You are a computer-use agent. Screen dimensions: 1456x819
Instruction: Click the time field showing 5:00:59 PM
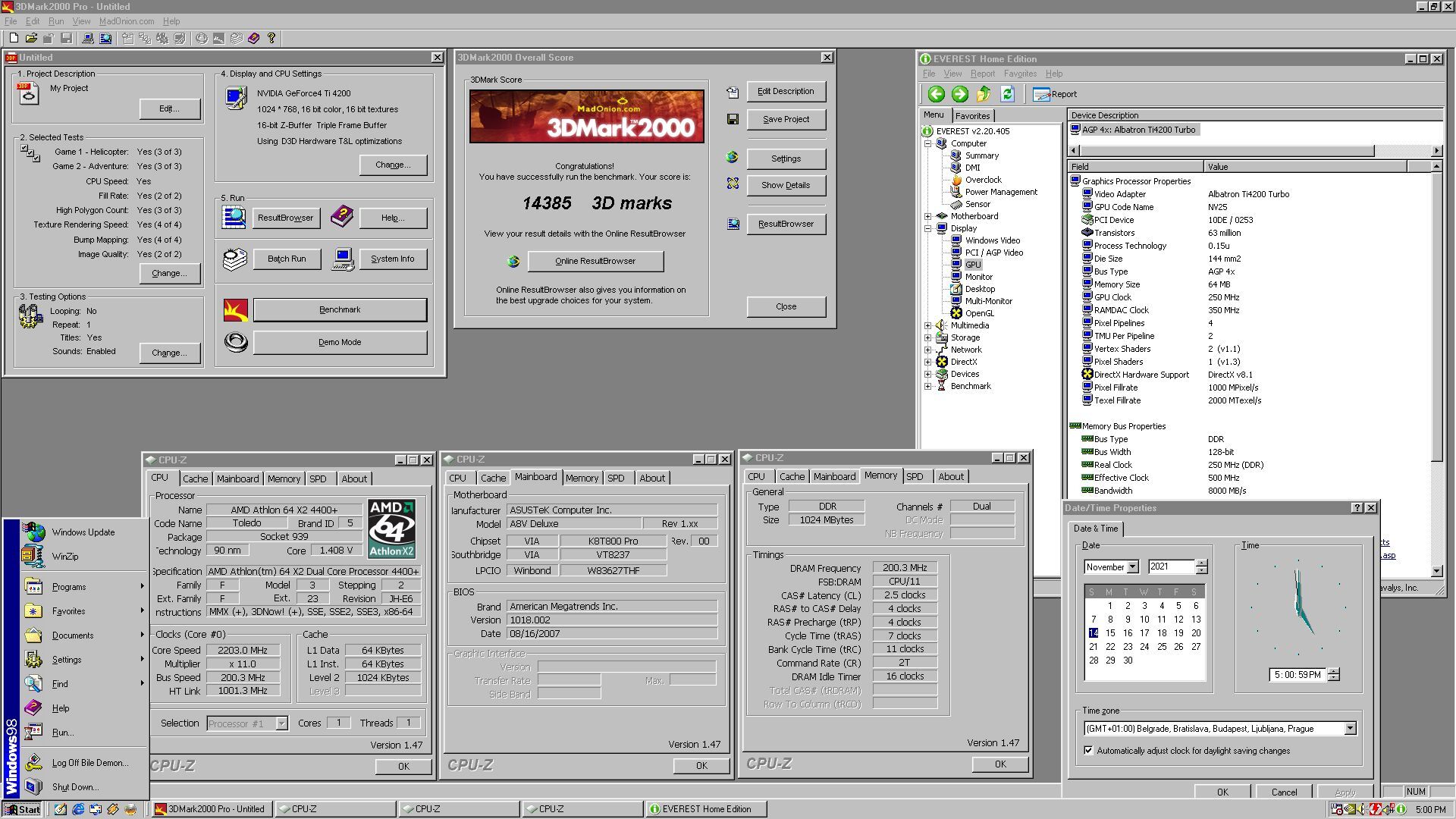1298,674
